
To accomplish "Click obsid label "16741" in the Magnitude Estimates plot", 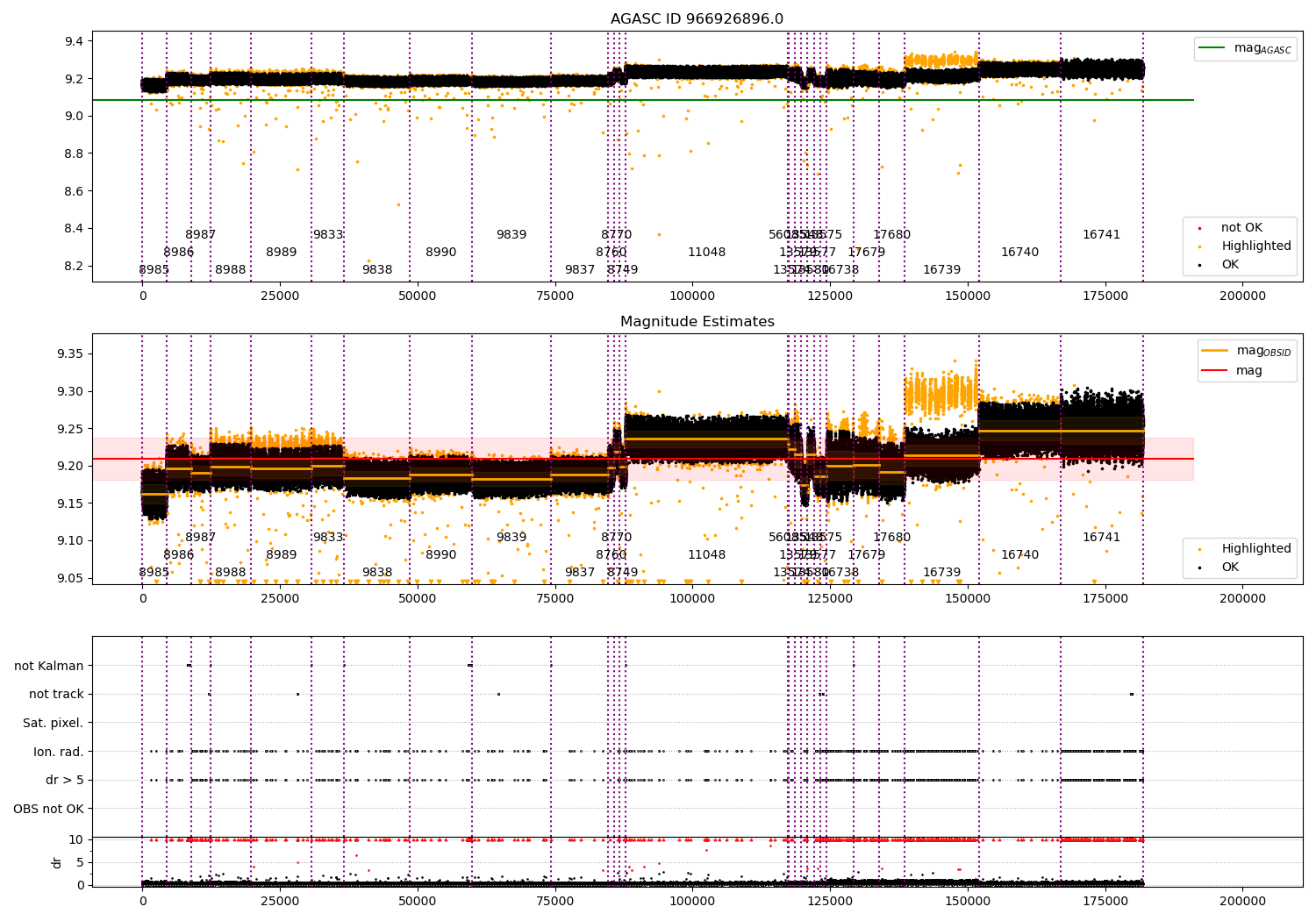I will pyautogui.click(x=1102, y=538).
